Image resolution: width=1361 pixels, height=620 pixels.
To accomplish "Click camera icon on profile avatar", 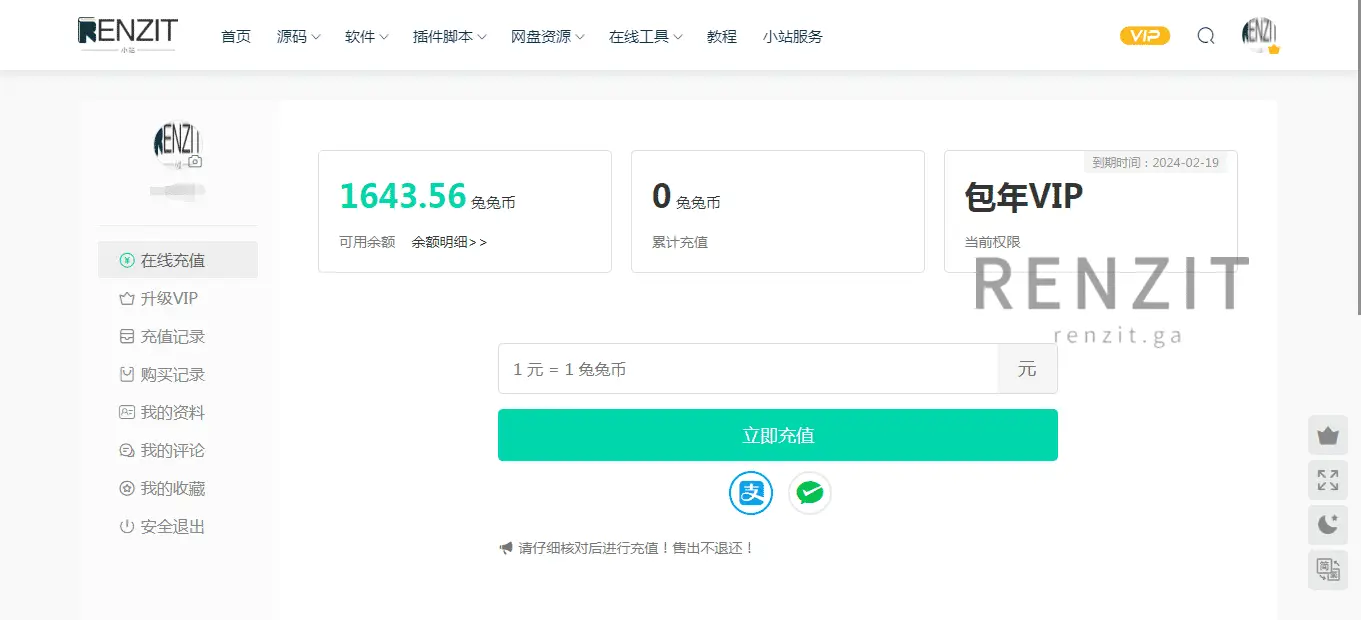I will tap(195, 161).
